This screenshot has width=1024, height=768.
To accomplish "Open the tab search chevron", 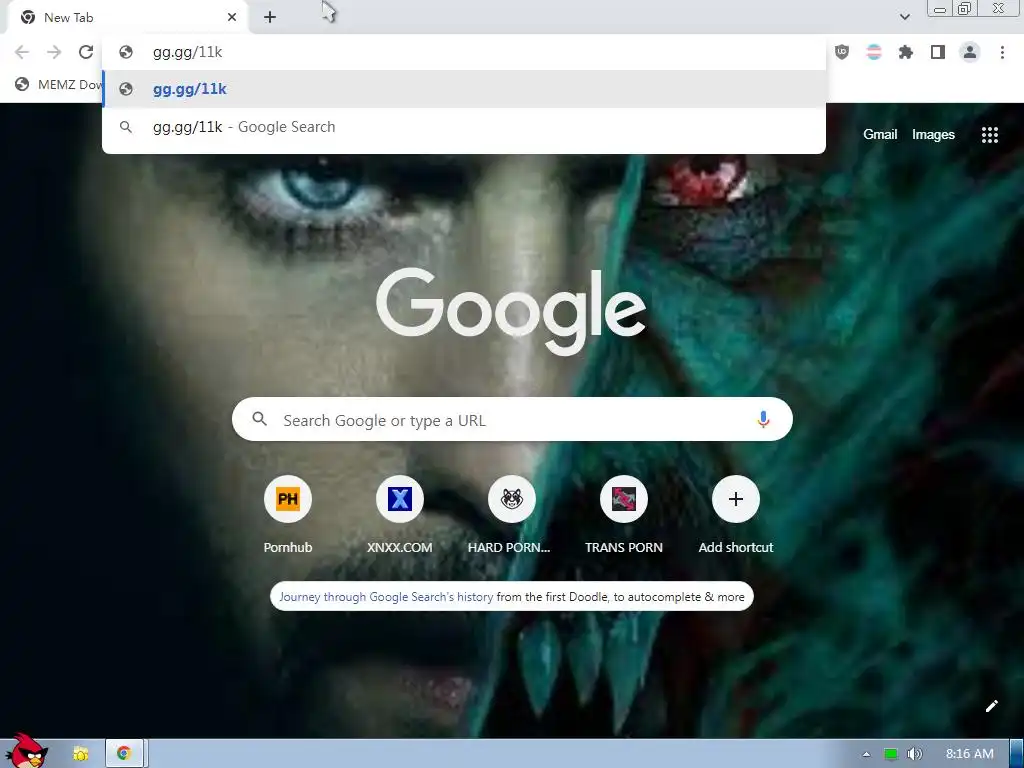I will pos(904,17).
